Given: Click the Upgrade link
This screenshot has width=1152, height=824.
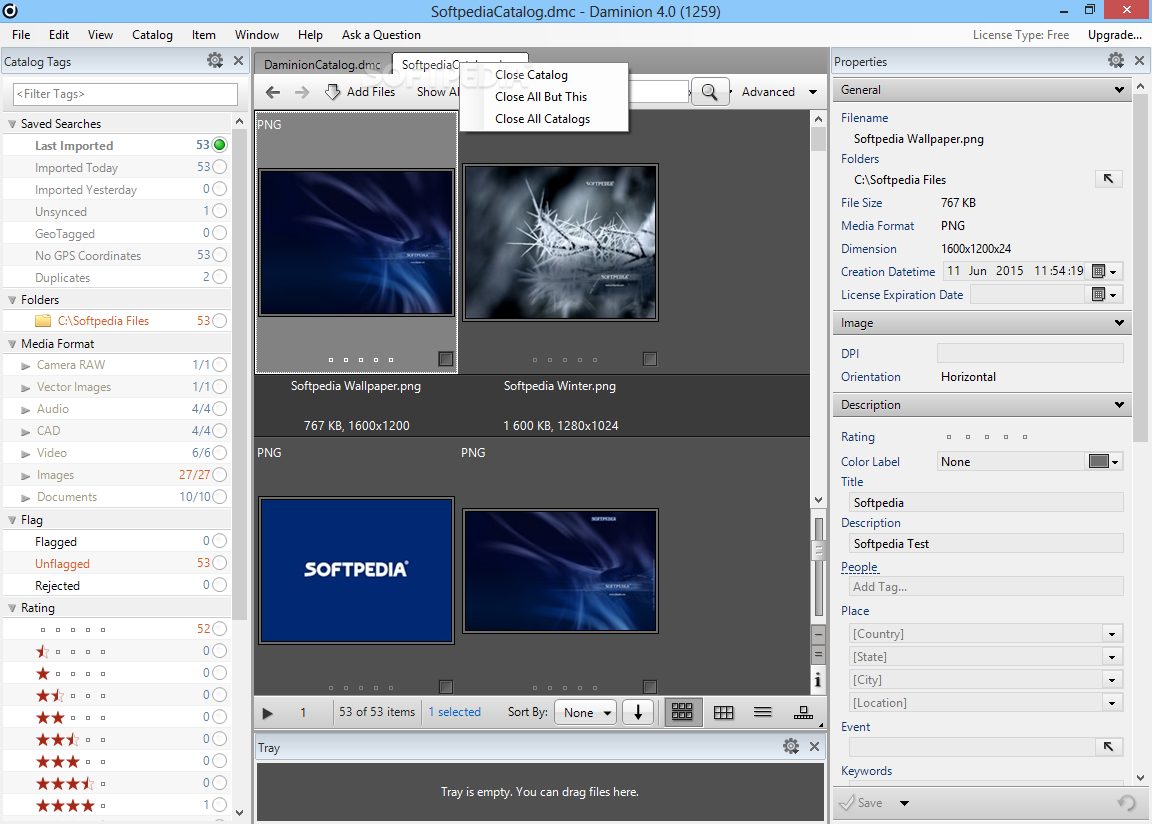Looking at the screenshot, I should tap(1115, 35).
